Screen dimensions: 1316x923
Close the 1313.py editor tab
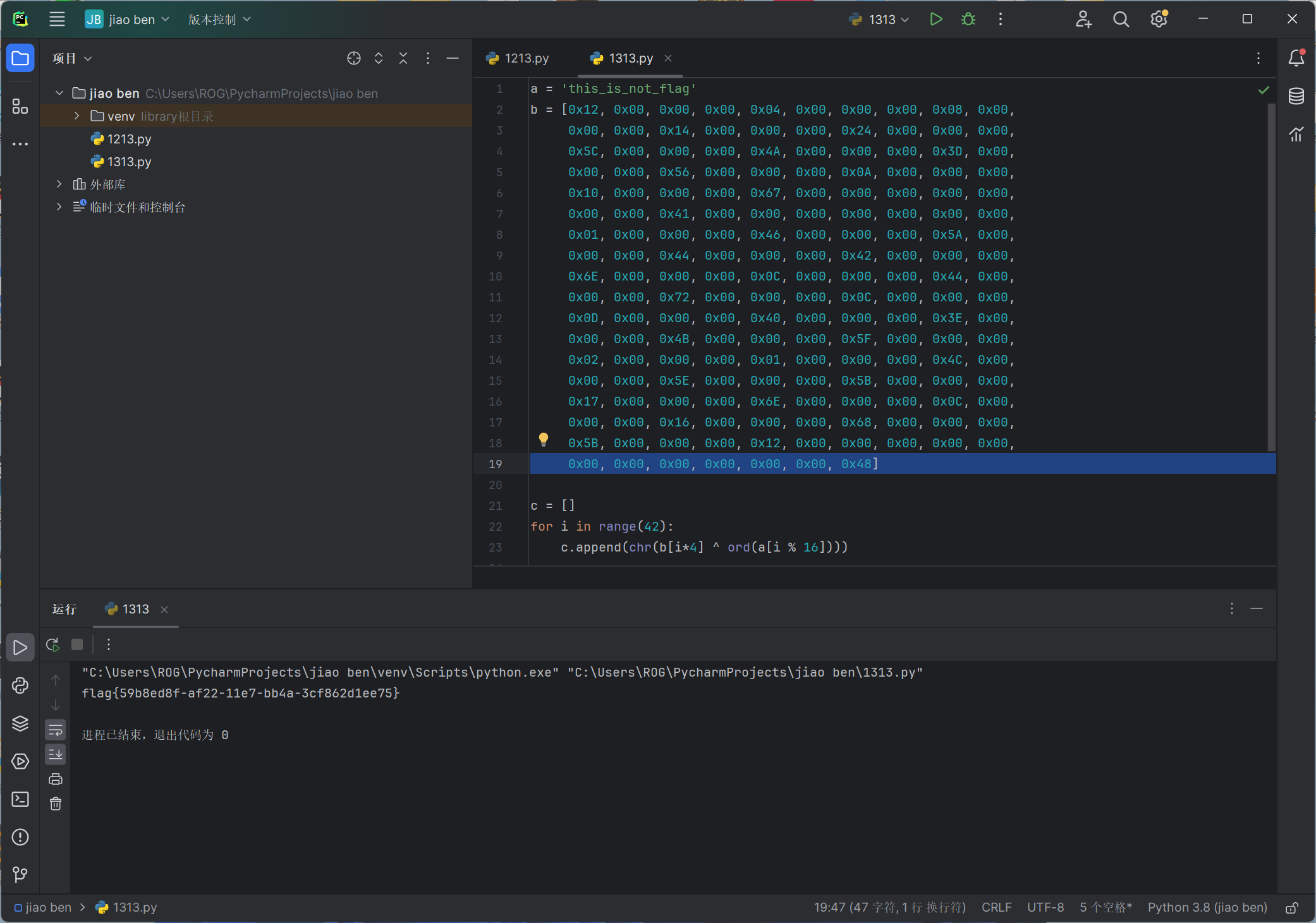click(x=668, y=58)
